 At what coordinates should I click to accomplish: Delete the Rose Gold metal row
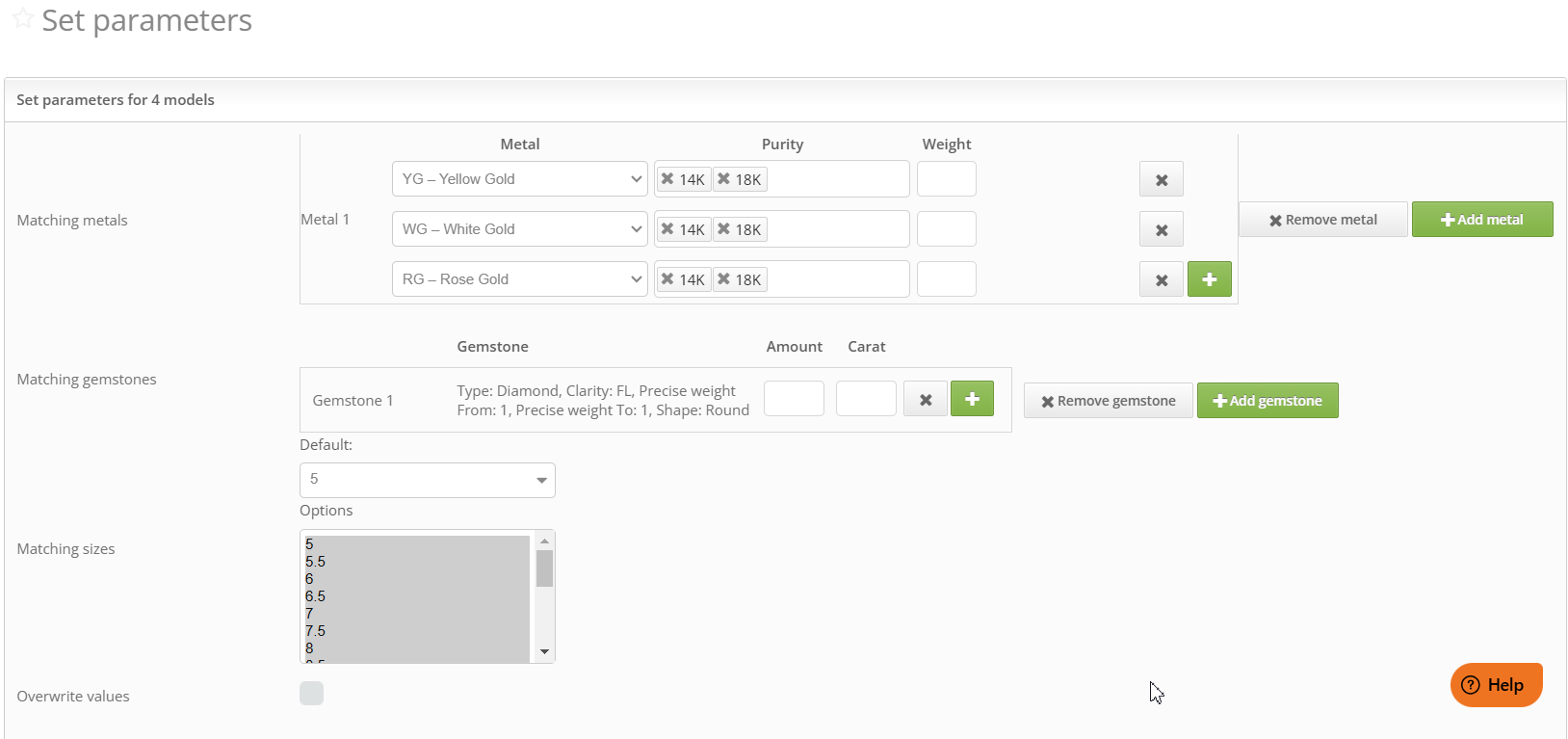pos(1162,279)
